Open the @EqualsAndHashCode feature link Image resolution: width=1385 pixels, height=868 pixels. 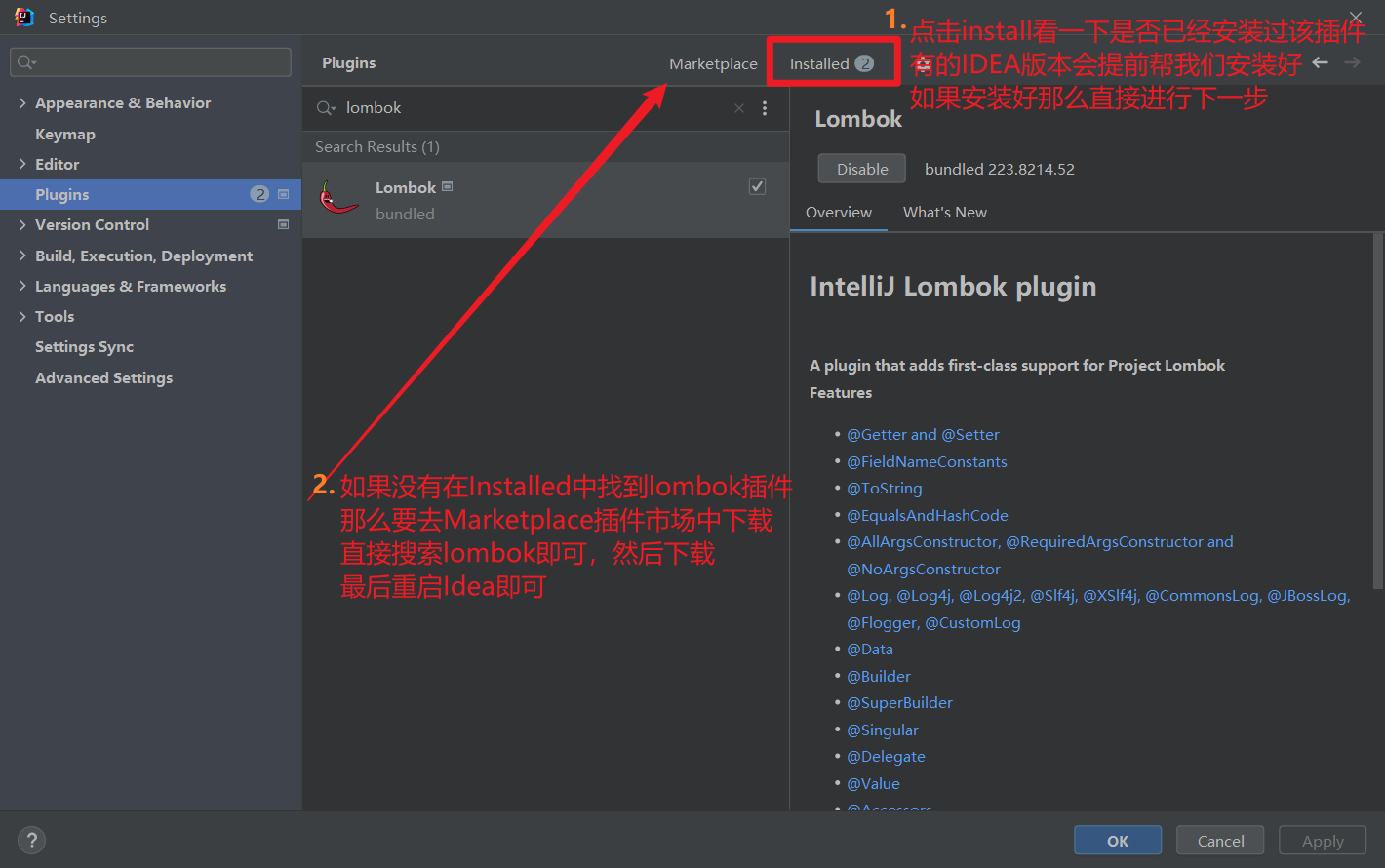928,515
